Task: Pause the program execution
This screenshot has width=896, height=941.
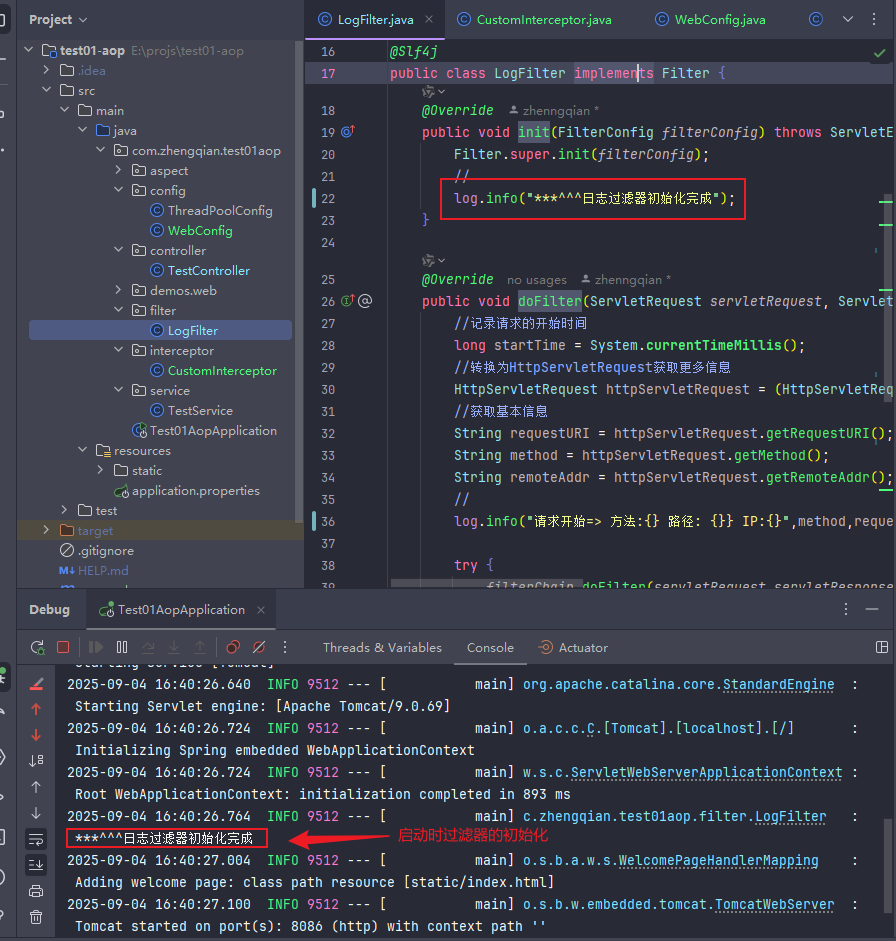Action: pos(122,647)
